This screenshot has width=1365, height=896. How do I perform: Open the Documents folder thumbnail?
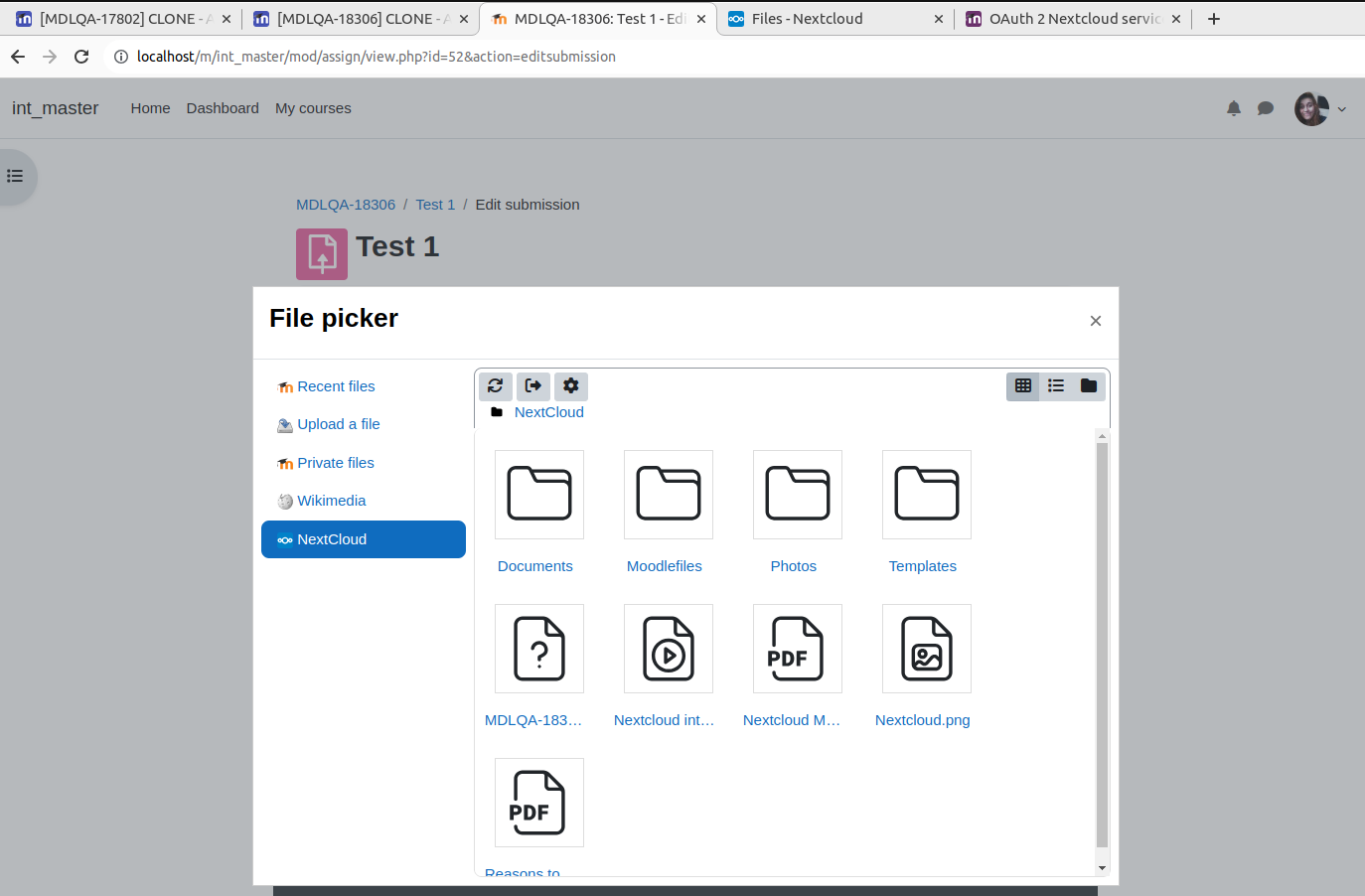pos(539,495)
